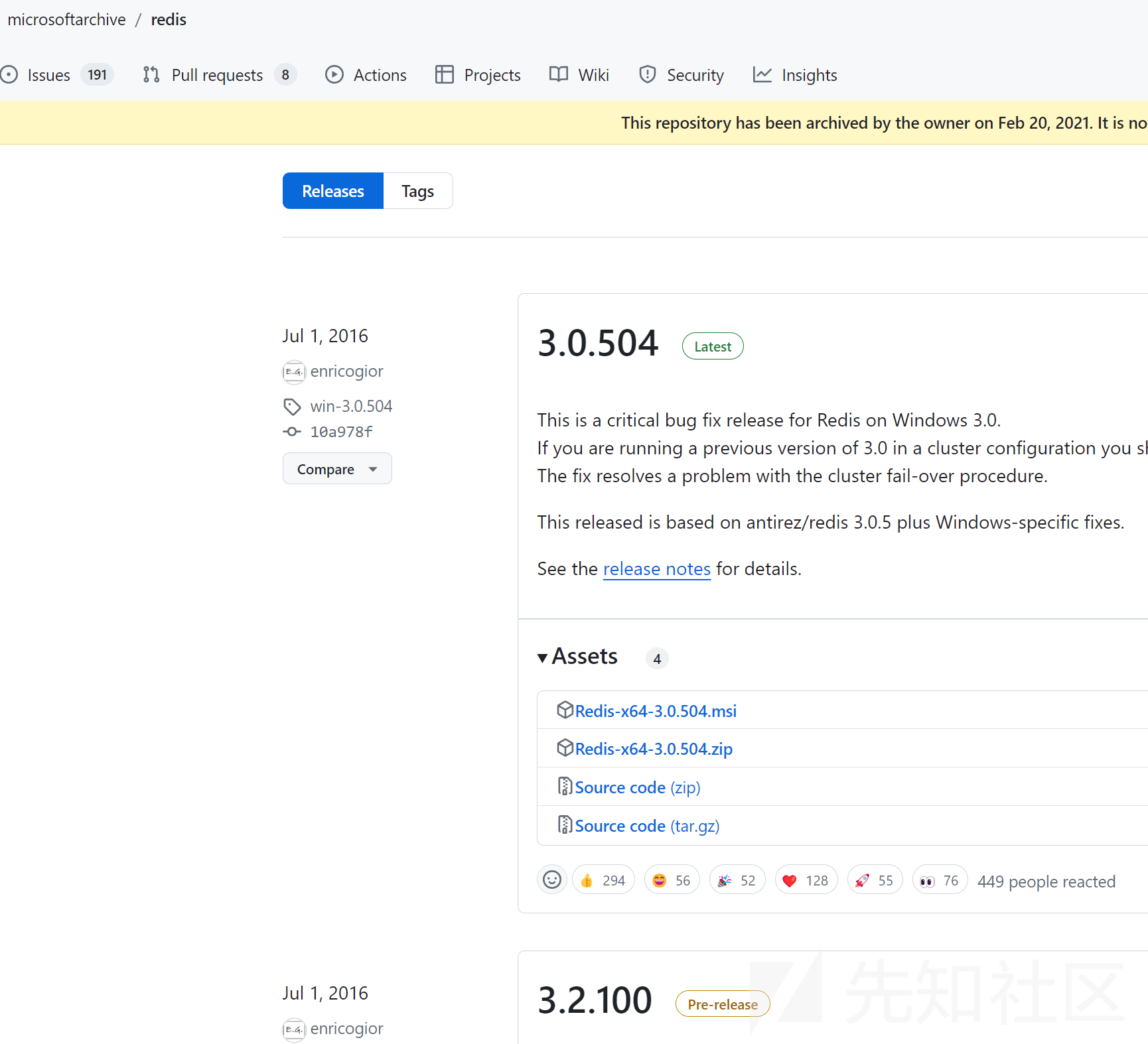Screen dimensions: 1148x1044
Task: Open the Actions tab
Action: 366,75
